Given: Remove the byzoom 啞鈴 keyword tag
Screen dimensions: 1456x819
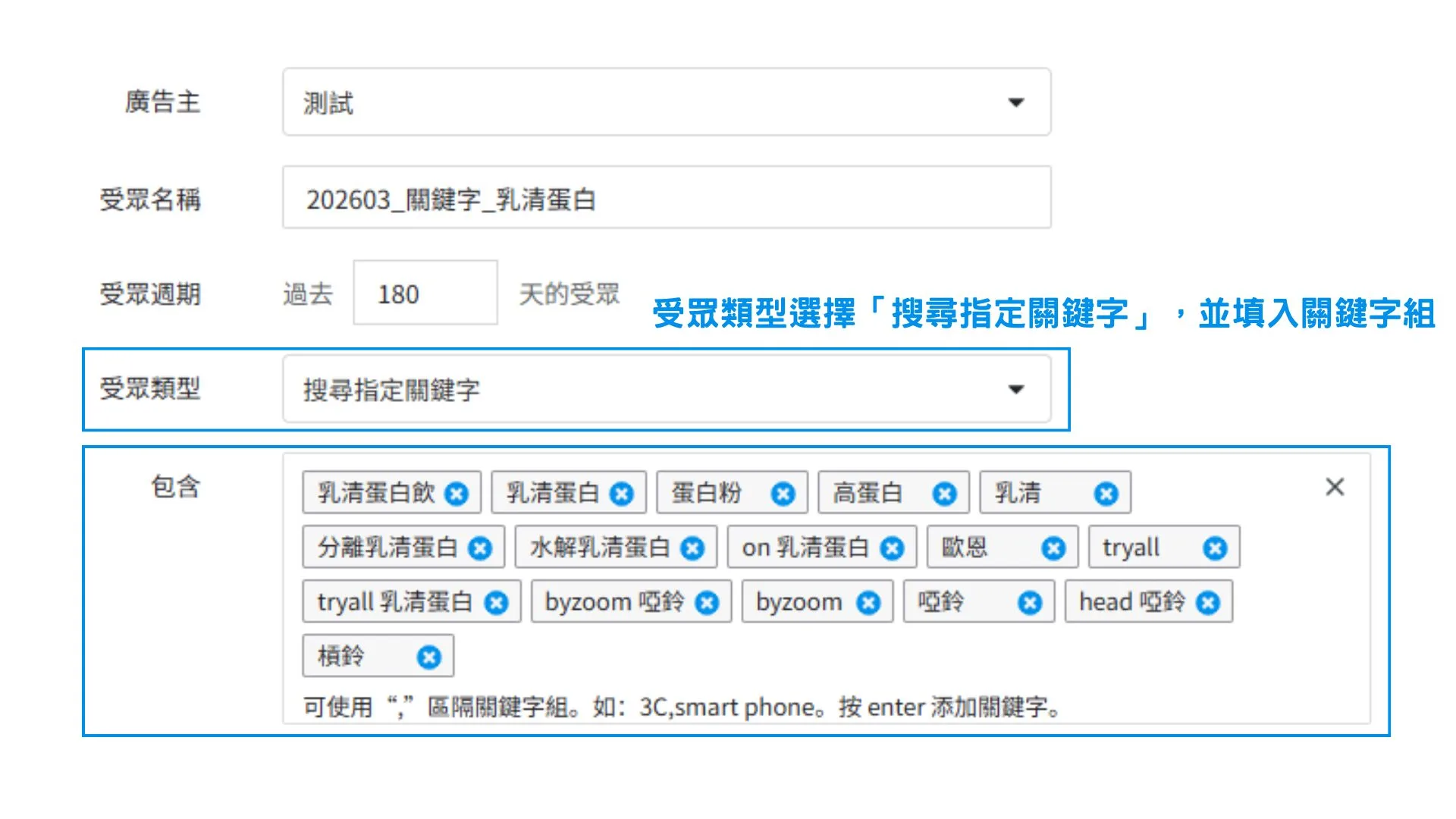Looking at the screenshot, I should 708,602.
